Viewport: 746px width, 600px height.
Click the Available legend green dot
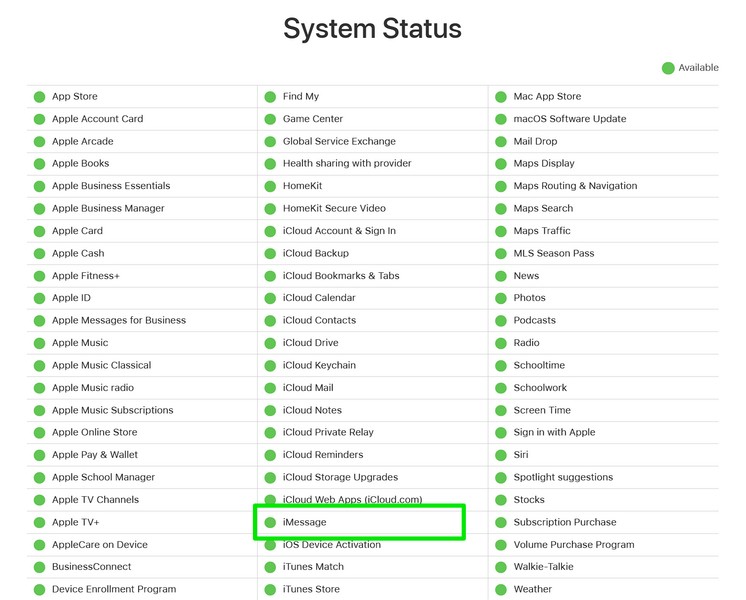(668, 68)
